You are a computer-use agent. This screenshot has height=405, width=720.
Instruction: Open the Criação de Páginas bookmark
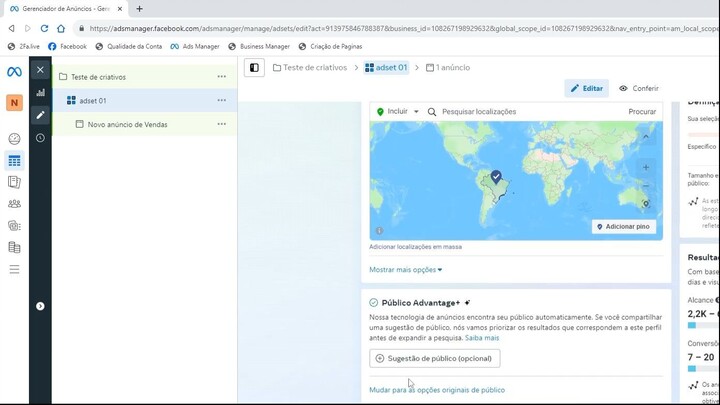[x=330, y=46]
